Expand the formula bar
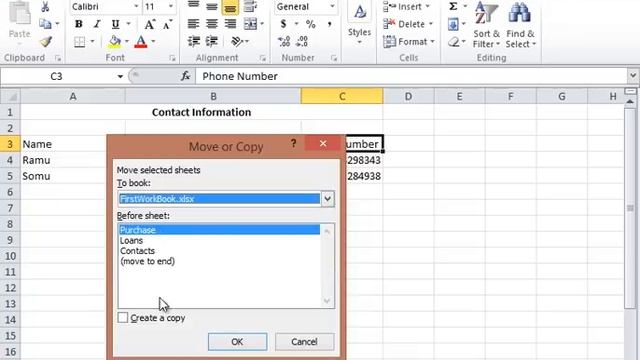640x360 pixels. click(633, 76)
